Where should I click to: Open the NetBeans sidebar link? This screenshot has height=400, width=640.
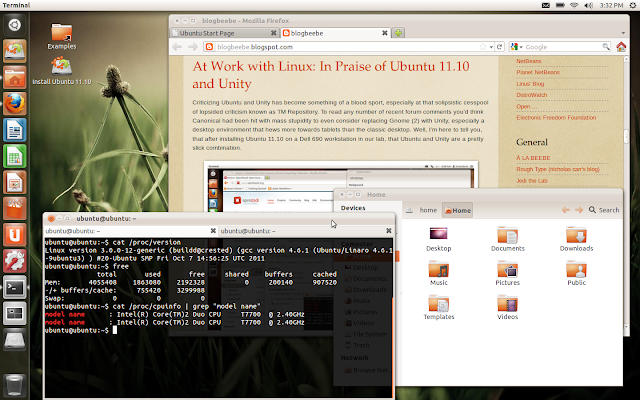[x=529, y=61]
